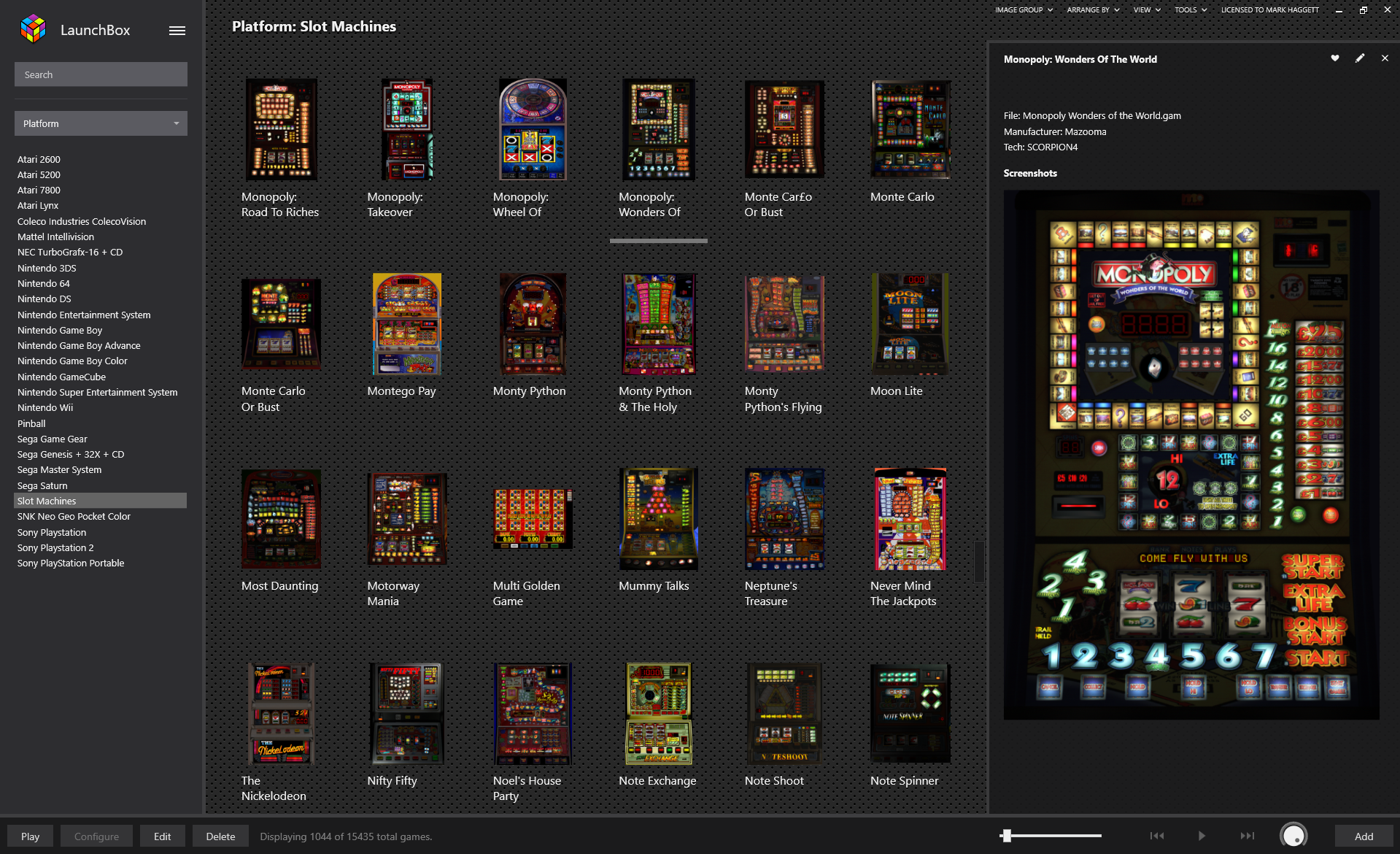
Task: Select Monte Carlo Or Bust thumbnail in second row
Action: pyautogui.click(x=281, y=324)
